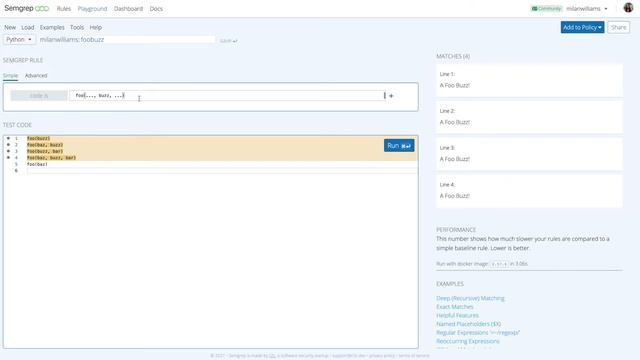Open the milanwilliams account dropdown
Viewport: 640px width, 360px height.
coord(587,9)
